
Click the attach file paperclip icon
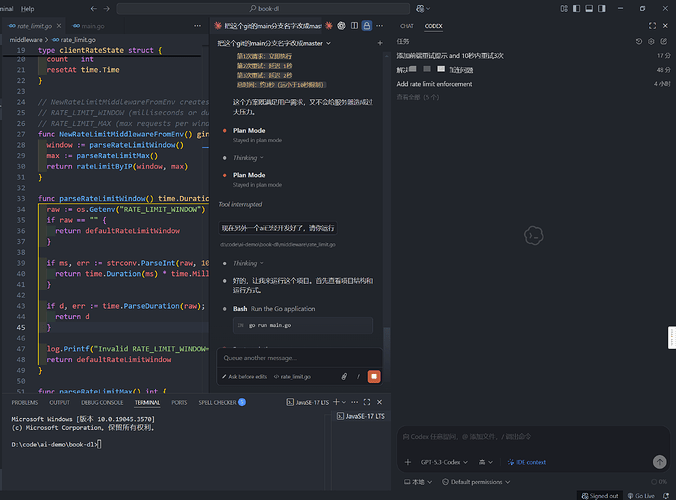pyautogui.click(x=344, y=377)
